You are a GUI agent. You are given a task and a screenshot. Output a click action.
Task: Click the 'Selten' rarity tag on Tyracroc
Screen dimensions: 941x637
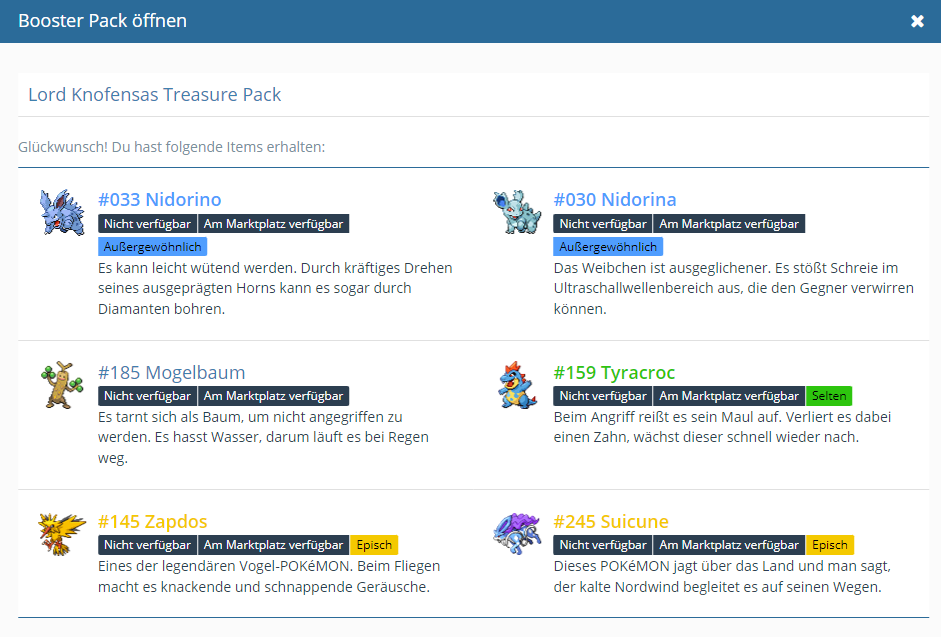[x=829, y=396]
